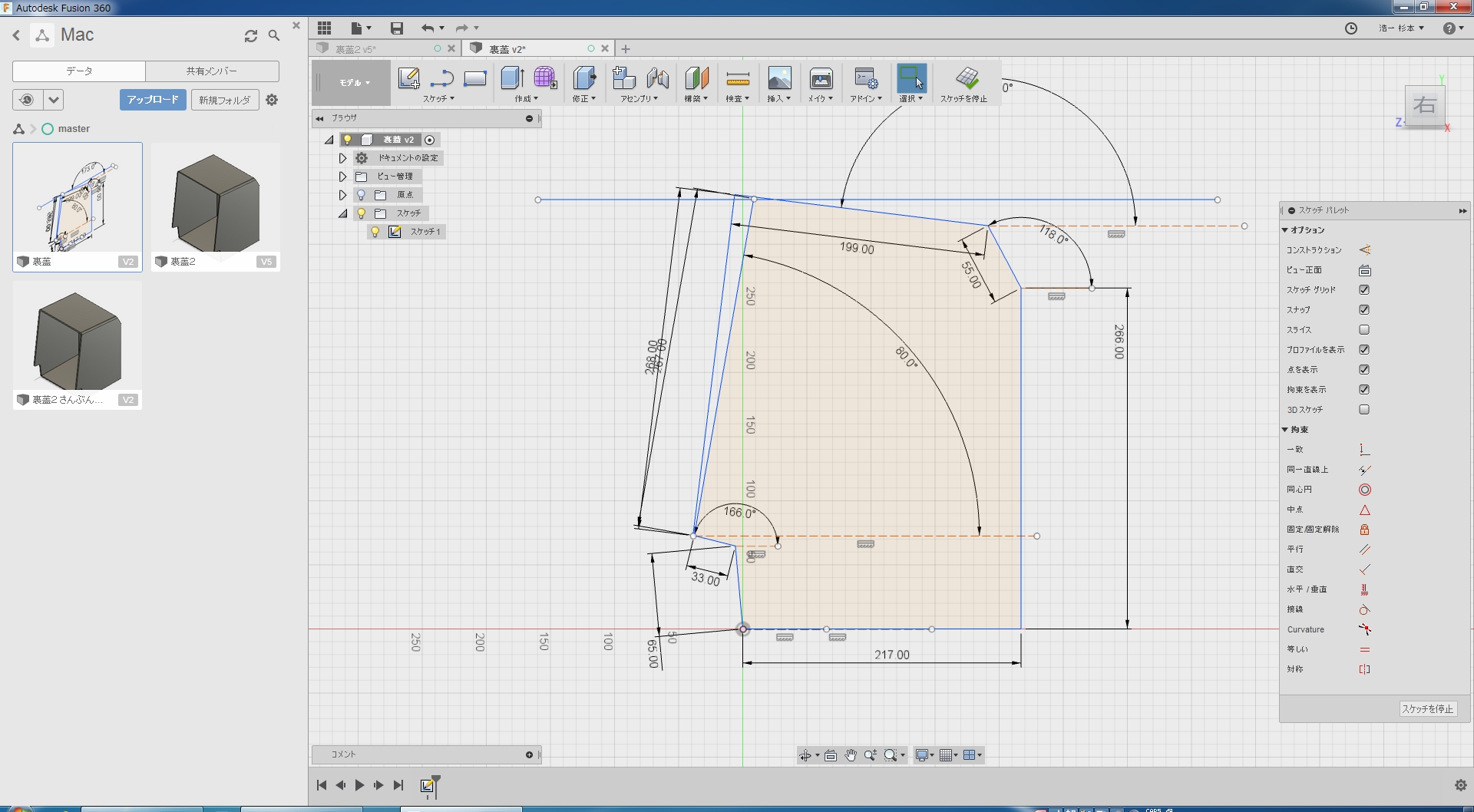Image resolution: width=1474 pixels, height=812 pixels.
Task: Select the Pan hand tool in navigation bar
Action: pyautogui.click(x=851, y=755)
